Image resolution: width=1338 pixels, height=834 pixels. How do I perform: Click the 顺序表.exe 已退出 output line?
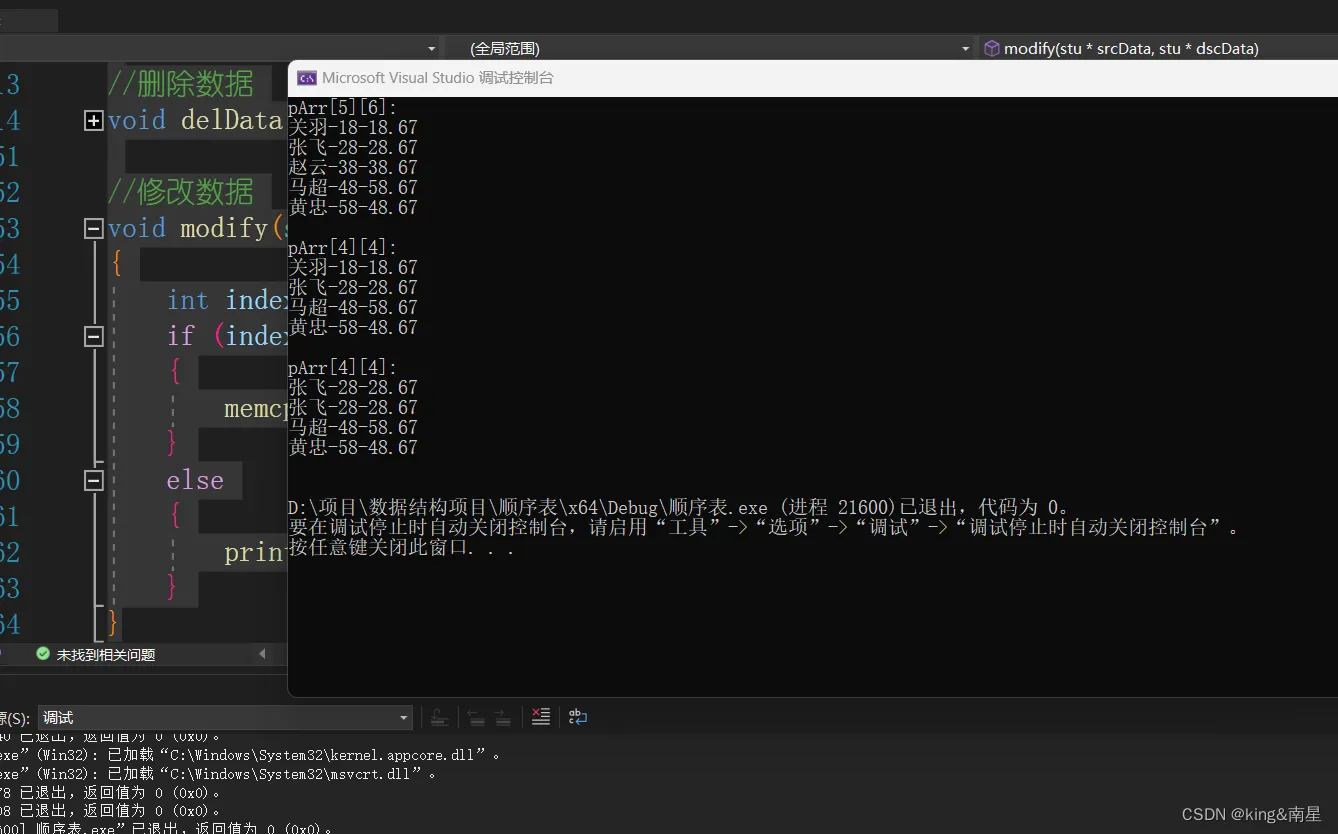coord(167,828)
